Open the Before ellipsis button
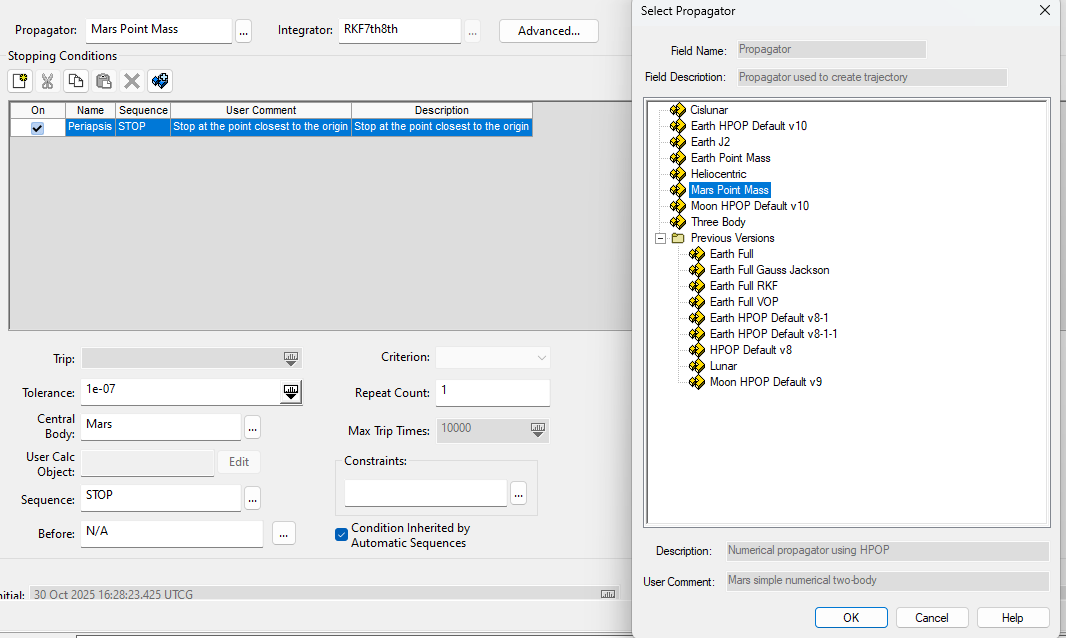Image resolution: width=1066 pixels, height=638 pixels. click(x=283, y=533)
